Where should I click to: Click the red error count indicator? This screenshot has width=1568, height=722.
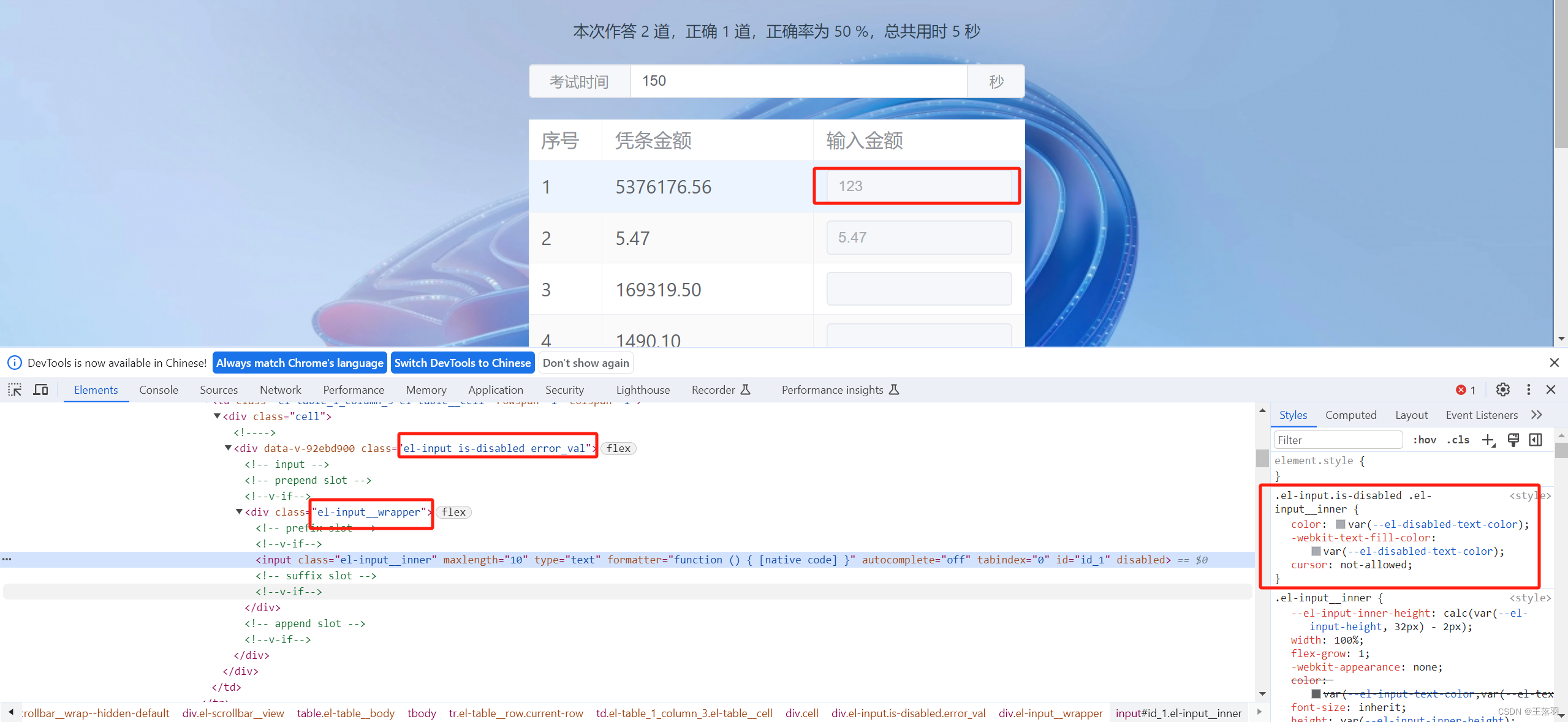coord(1466,390)
